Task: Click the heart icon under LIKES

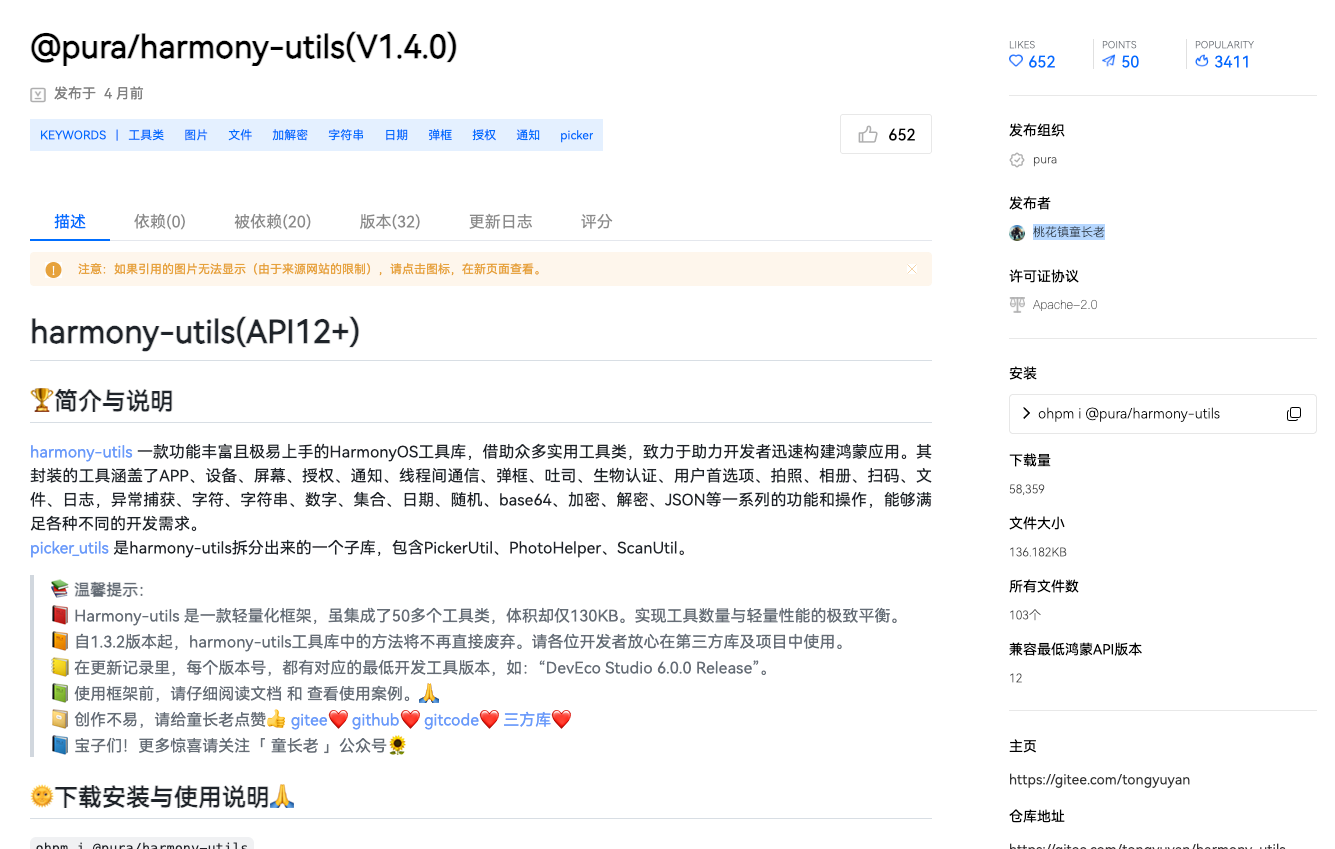Action: pos(1016,61)
